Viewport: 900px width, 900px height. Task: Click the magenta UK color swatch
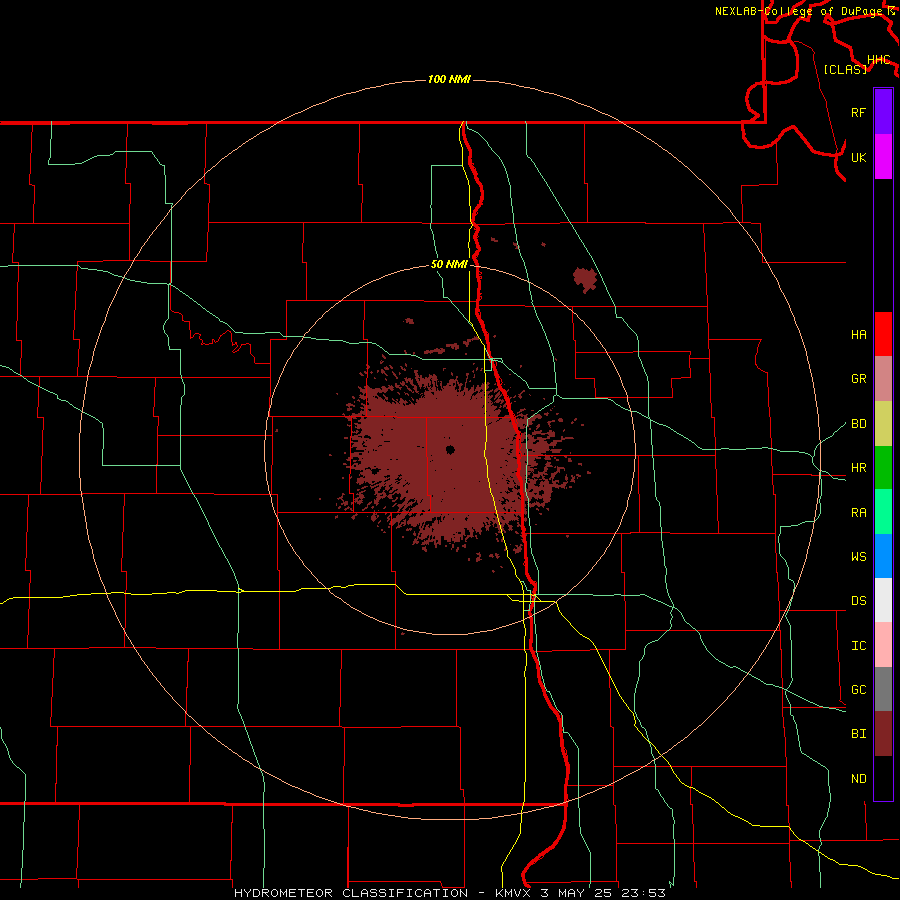coord(883,157)
